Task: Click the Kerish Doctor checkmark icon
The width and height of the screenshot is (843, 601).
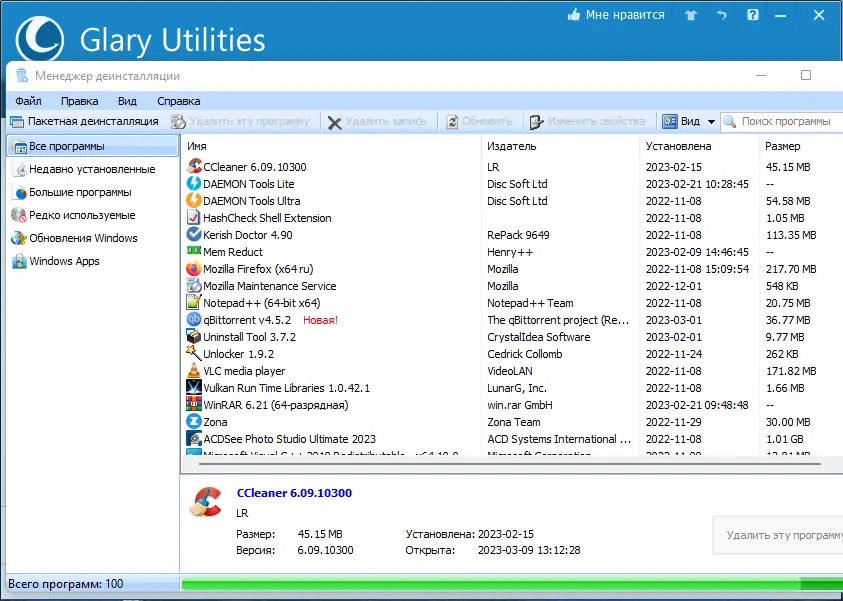Action: pos(194,234)
